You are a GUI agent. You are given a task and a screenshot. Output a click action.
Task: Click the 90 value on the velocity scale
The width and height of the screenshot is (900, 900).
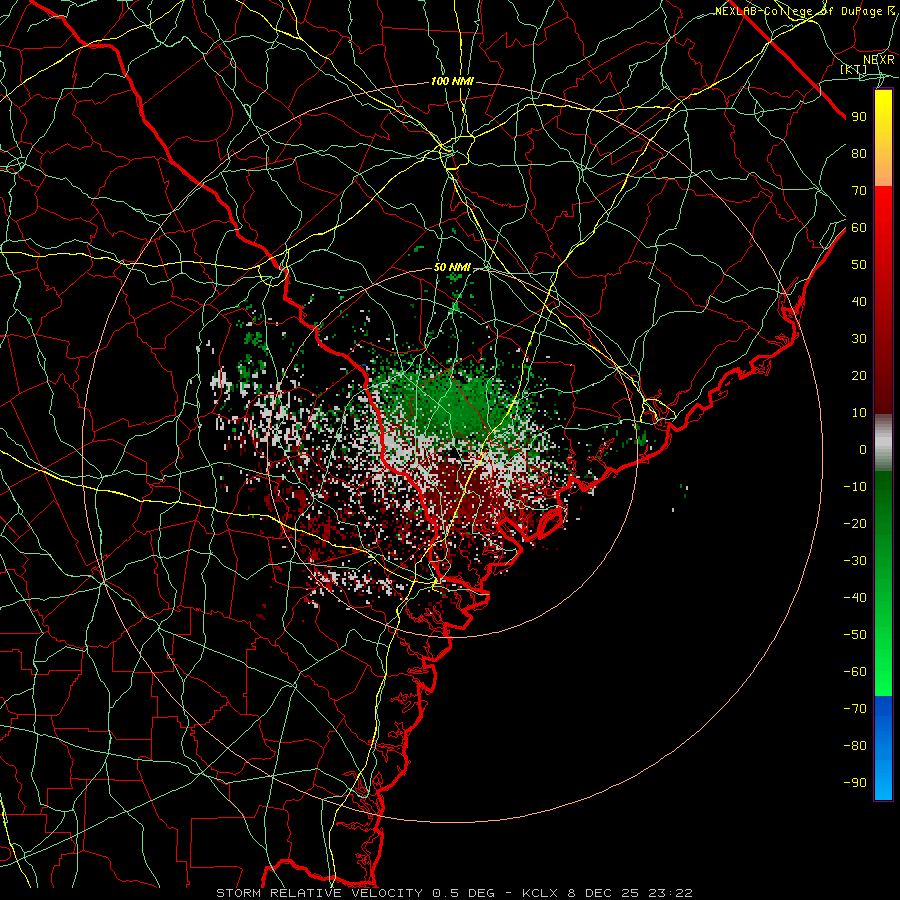[859, 117]
